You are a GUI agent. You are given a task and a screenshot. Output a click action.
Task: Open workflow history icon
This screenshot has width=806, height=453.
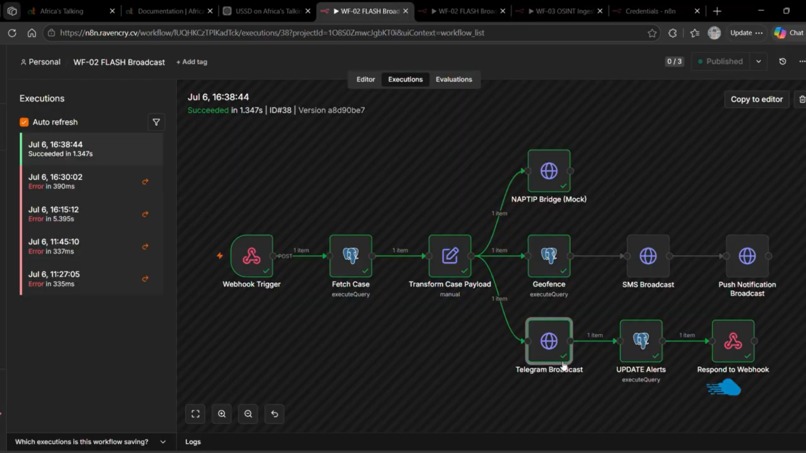pyautogui.click(x=782, y=61)
